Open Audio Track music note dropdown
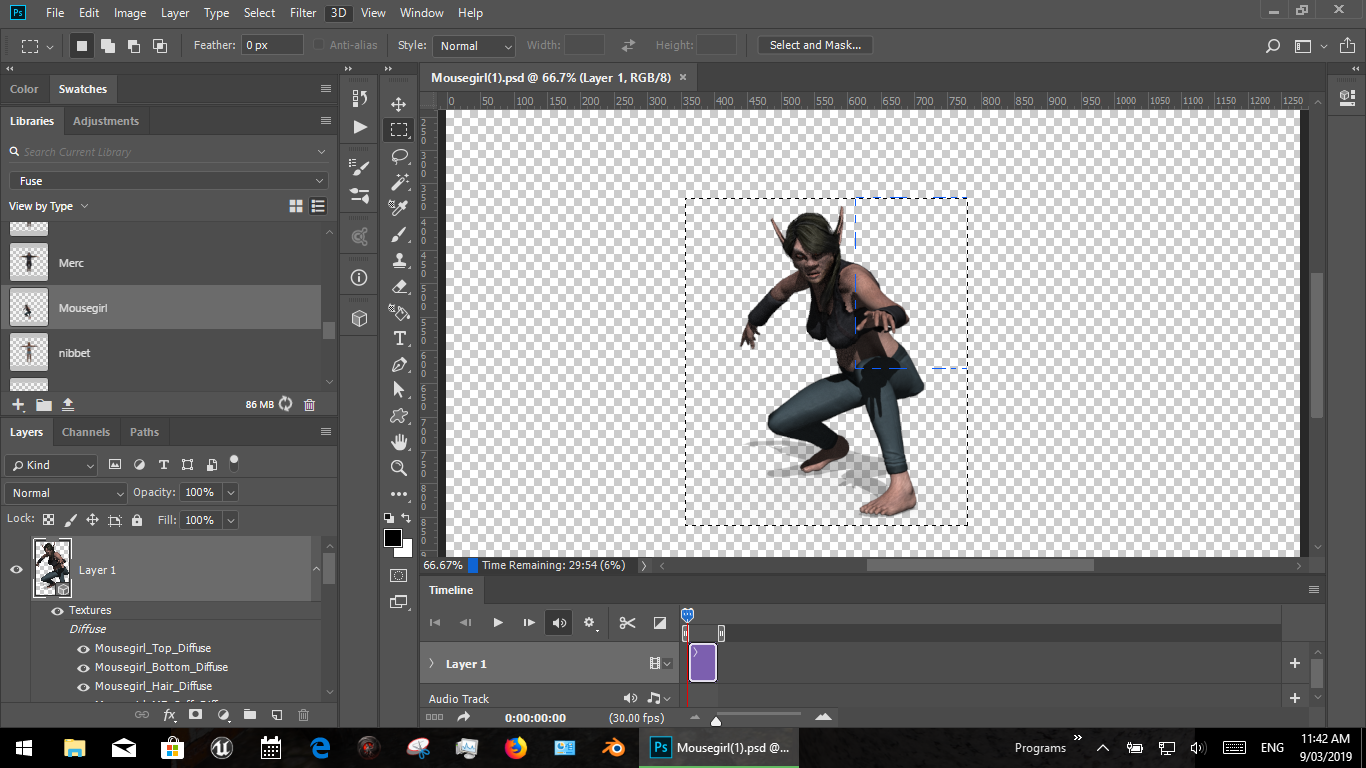The height and width of the screenshot is (768, 1366). coord(659,698)
